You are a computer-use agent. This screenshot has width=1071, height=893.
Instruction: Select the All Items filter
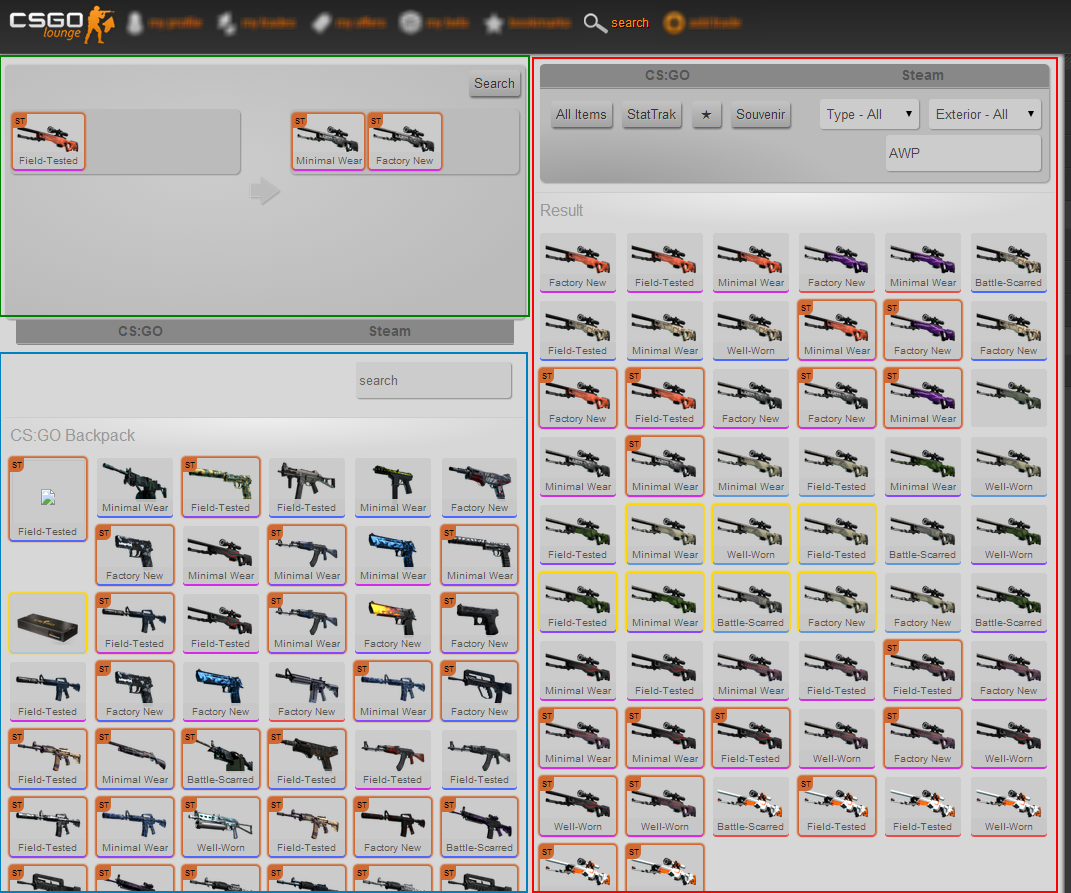coord(581,115)
